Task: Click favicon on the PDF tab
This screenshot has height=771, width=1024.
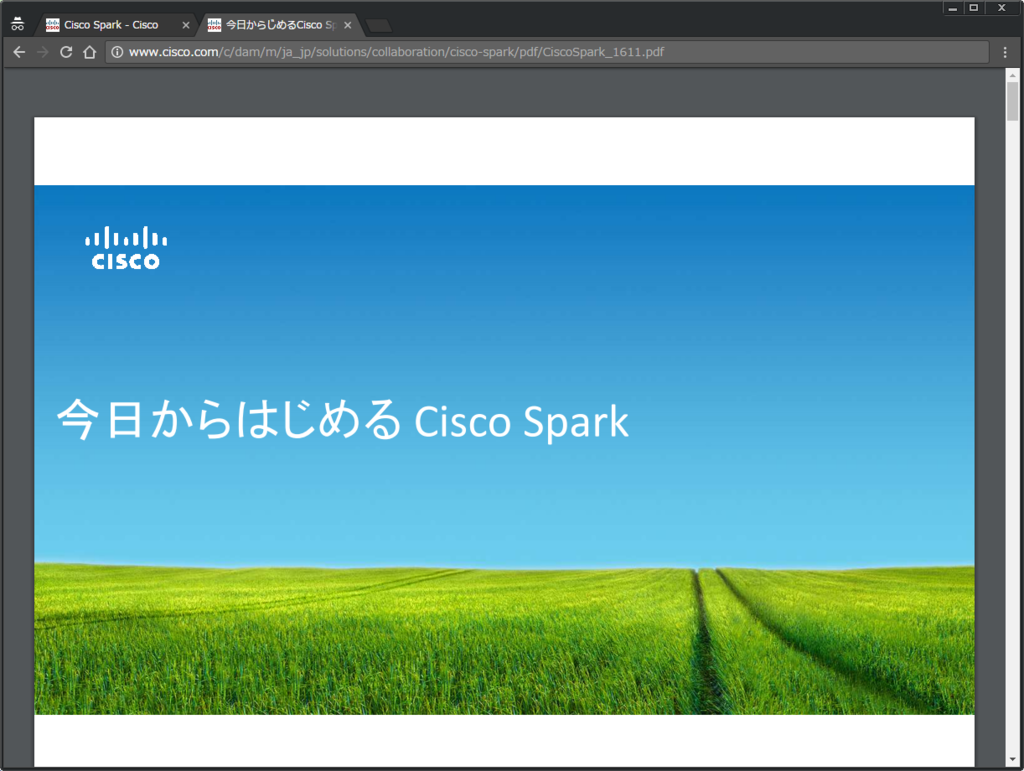Action: [214, 25]
